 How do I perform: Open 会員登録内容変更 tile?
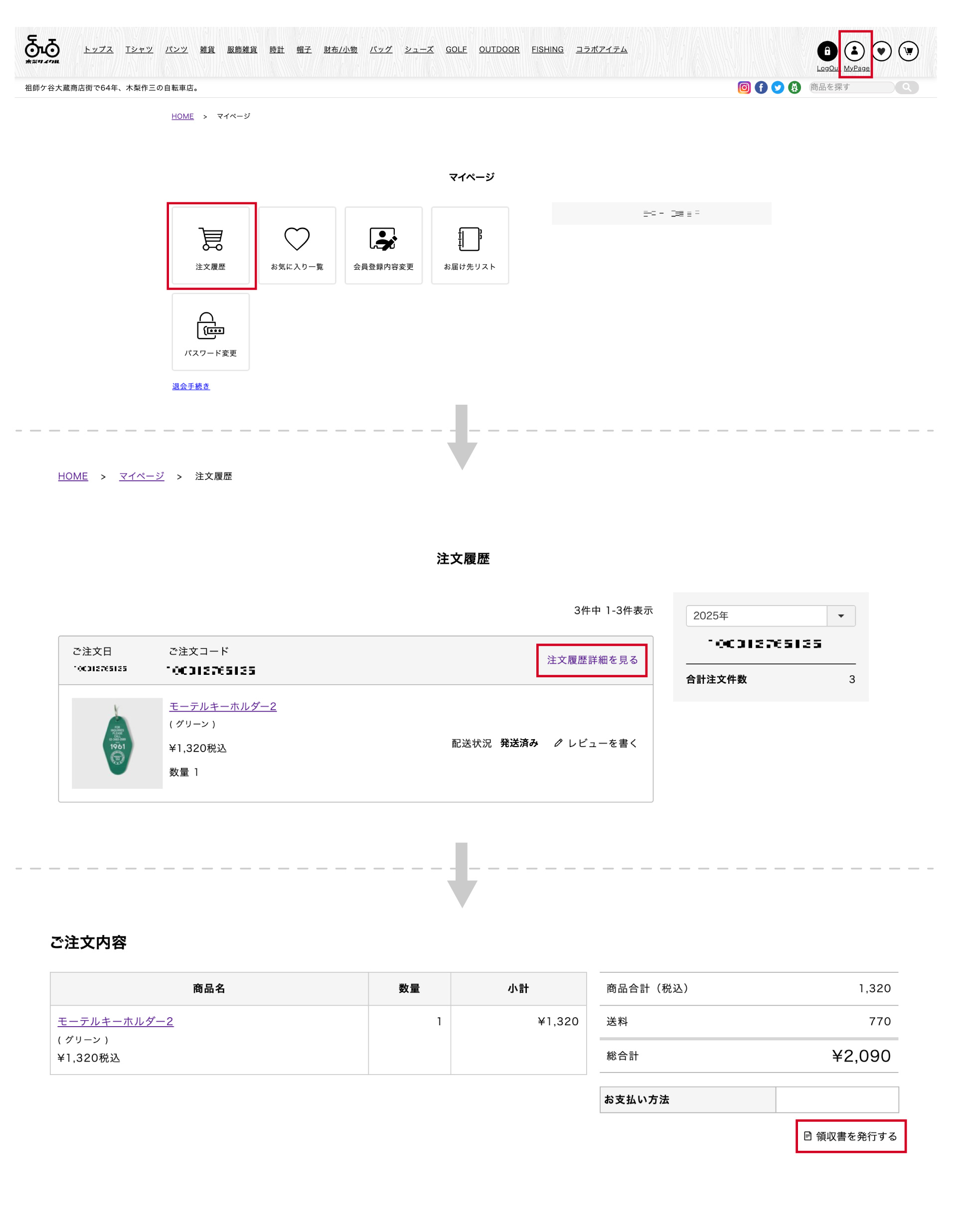pyautogui.click(x=383, y=245)
